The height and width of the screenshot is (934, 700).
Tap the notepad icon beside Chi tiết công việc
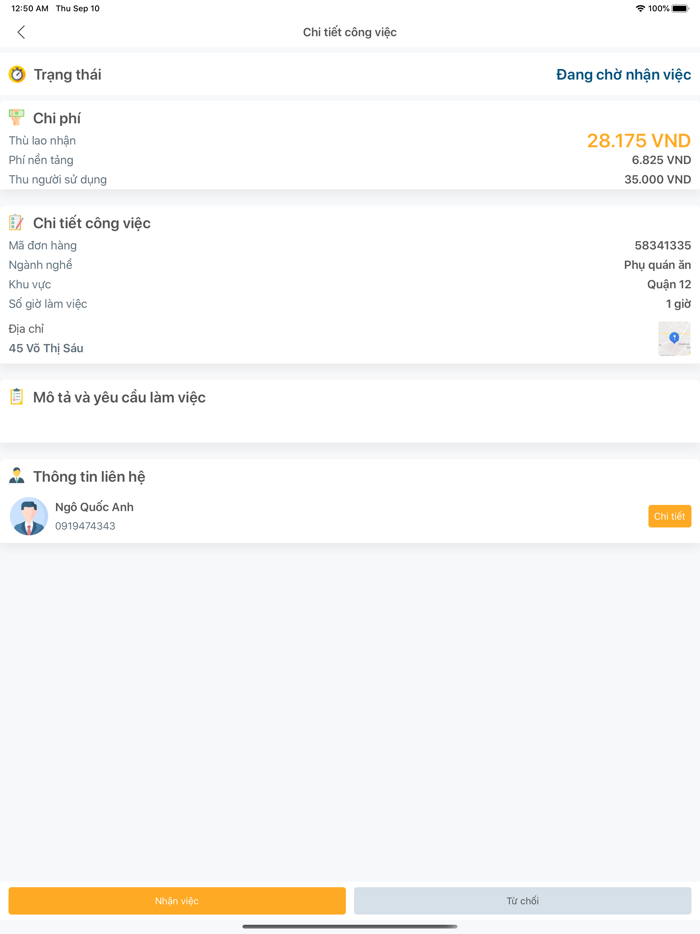point(17,223)
